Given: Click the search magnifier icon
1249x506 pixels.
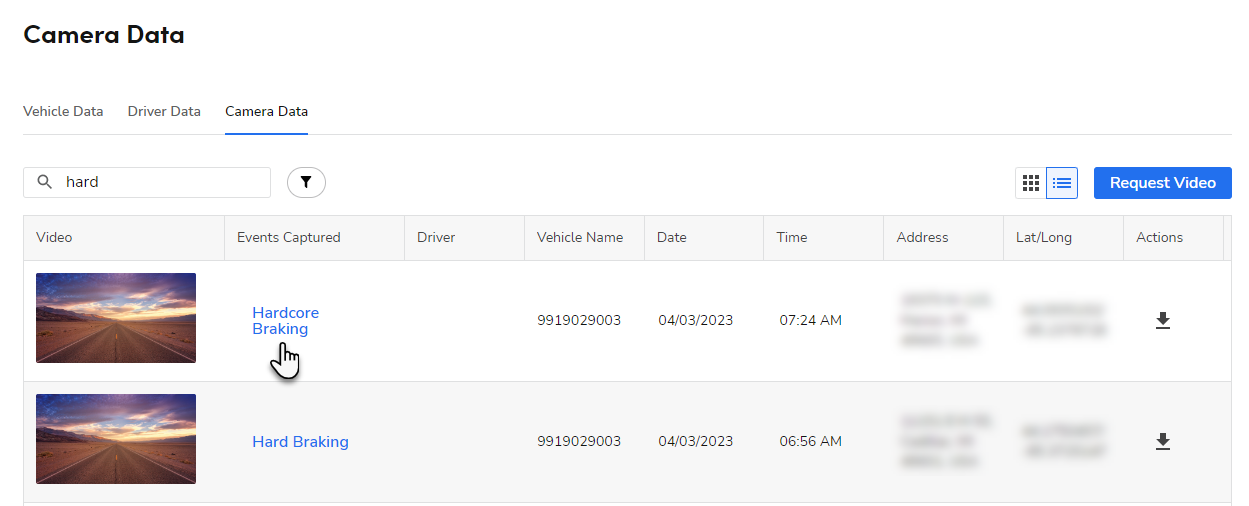Looking at the screenshot, I should tap(44, 182).
